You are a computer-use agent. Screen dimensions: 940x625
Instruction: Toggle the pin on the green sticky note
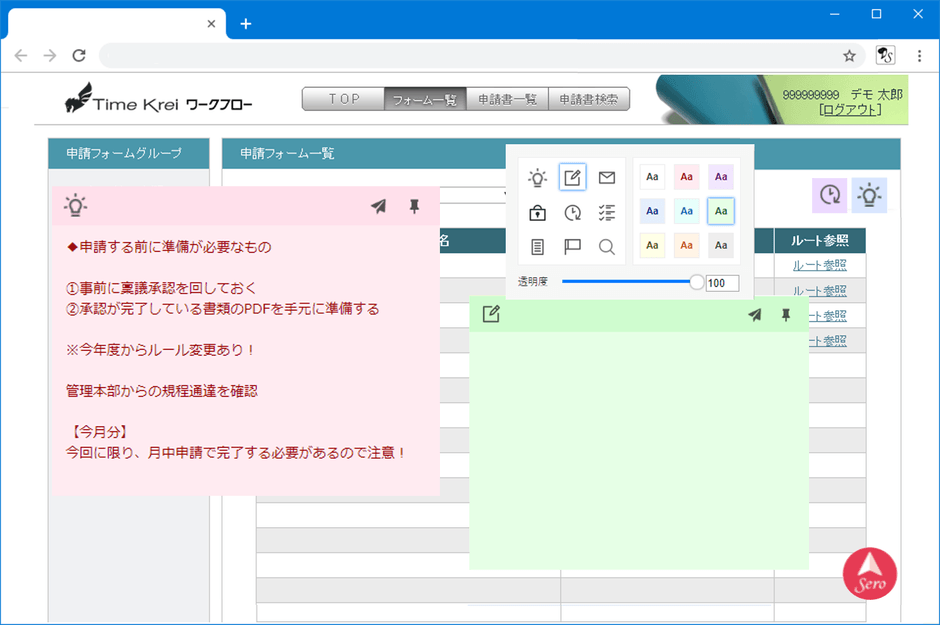pyautogui.click(x=788, y=313)
